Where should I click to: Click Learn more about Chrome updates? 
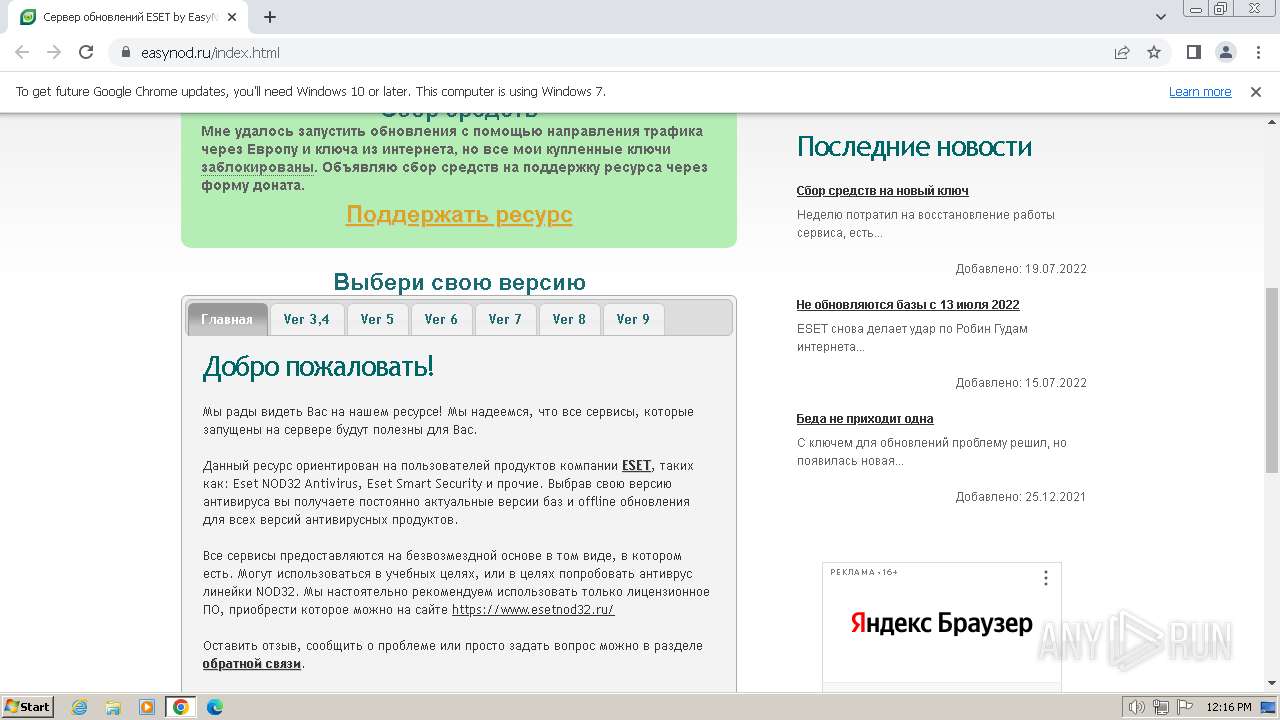[1200, 92]
